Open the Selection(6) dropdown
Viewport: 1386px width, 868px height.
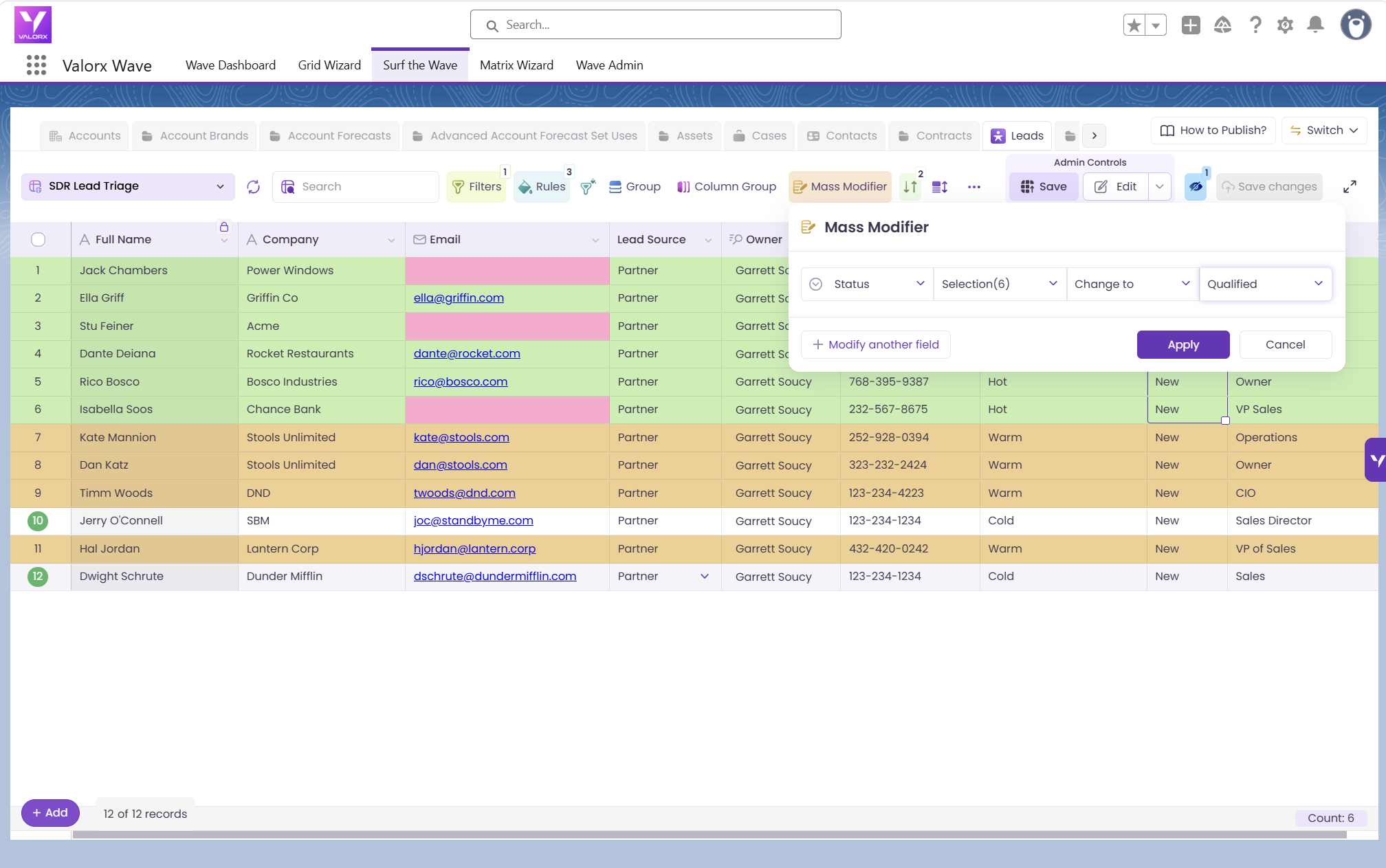[1000, 285]
